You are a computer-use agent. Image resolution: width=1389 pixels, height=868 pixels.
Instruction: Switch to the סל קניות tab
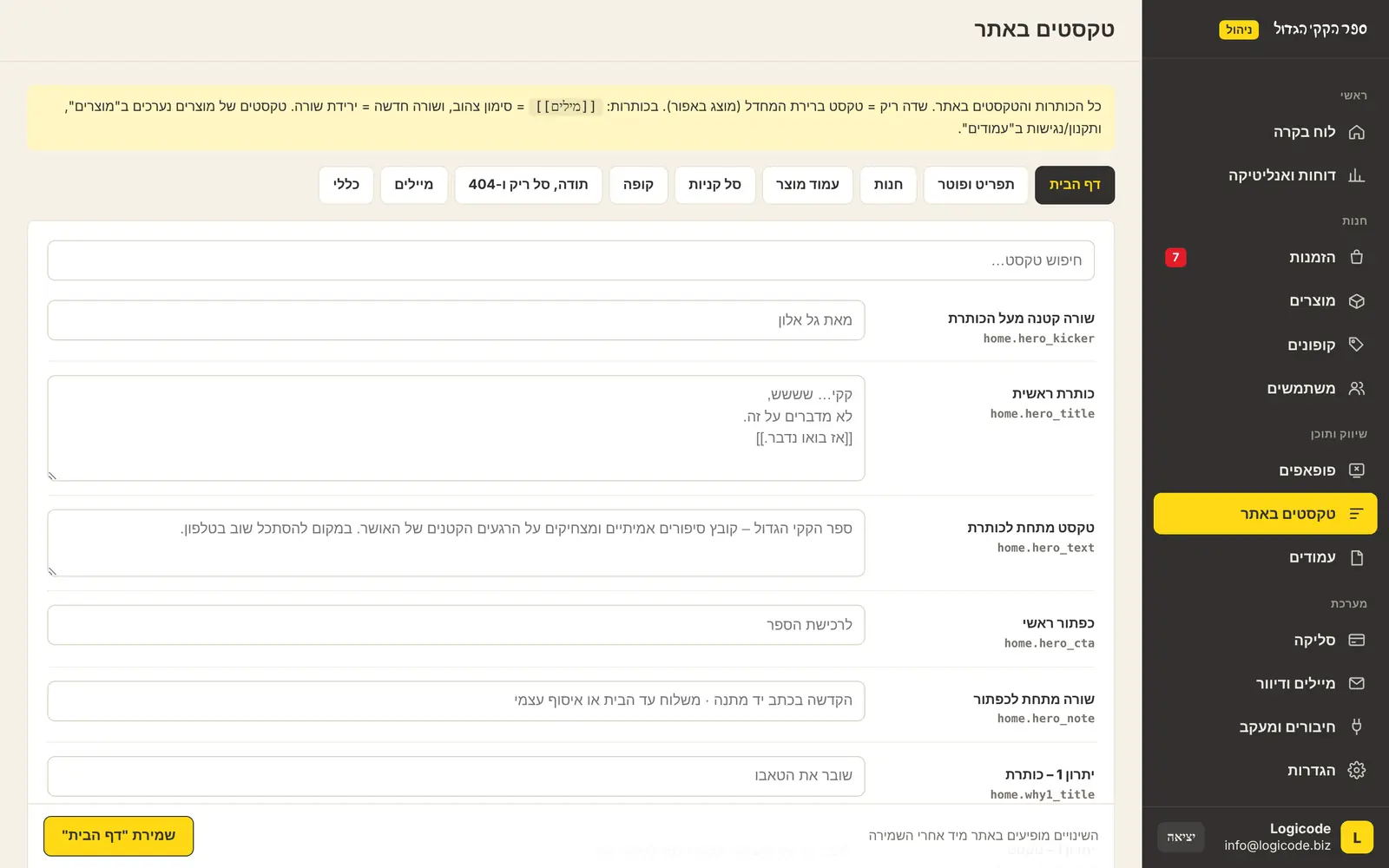(x=714, y=185)
